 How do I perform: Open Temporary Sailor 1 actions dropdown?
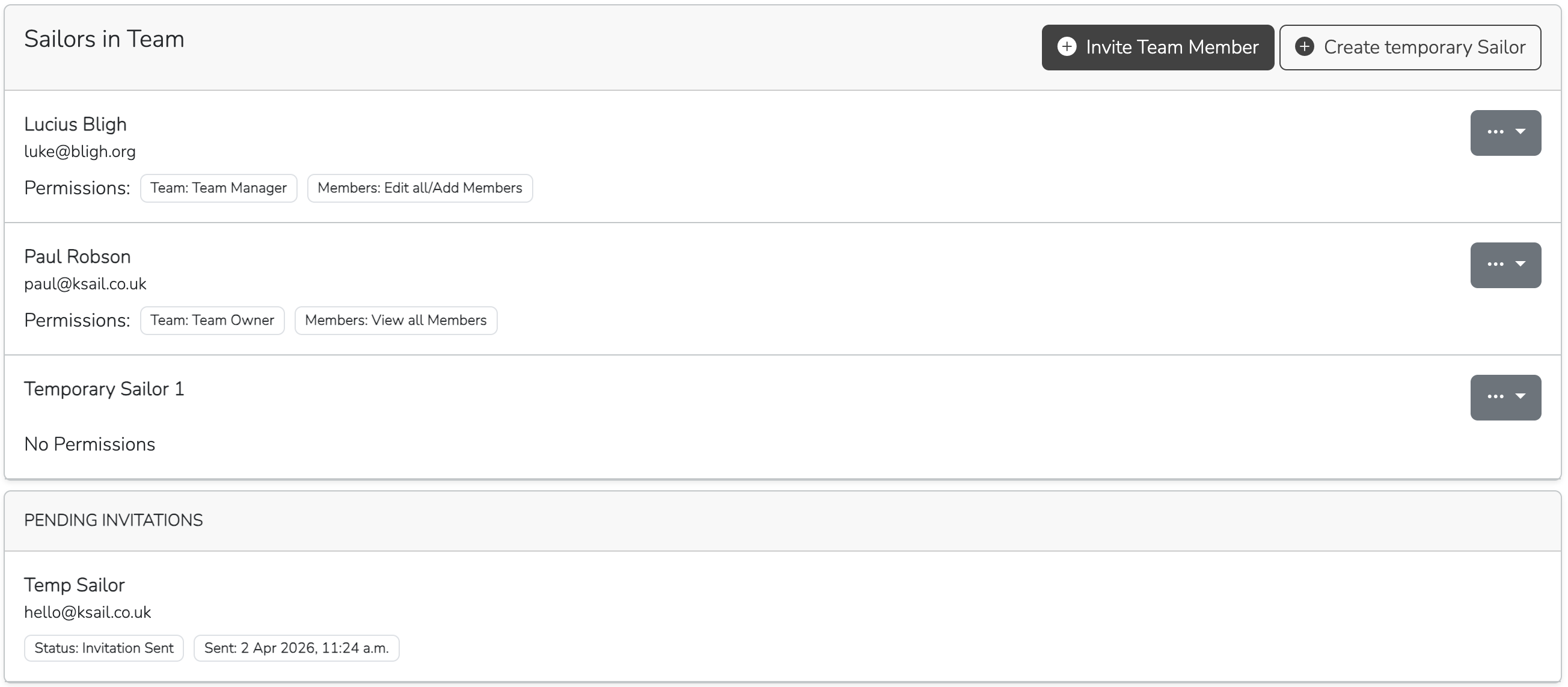click(1505, 397)
